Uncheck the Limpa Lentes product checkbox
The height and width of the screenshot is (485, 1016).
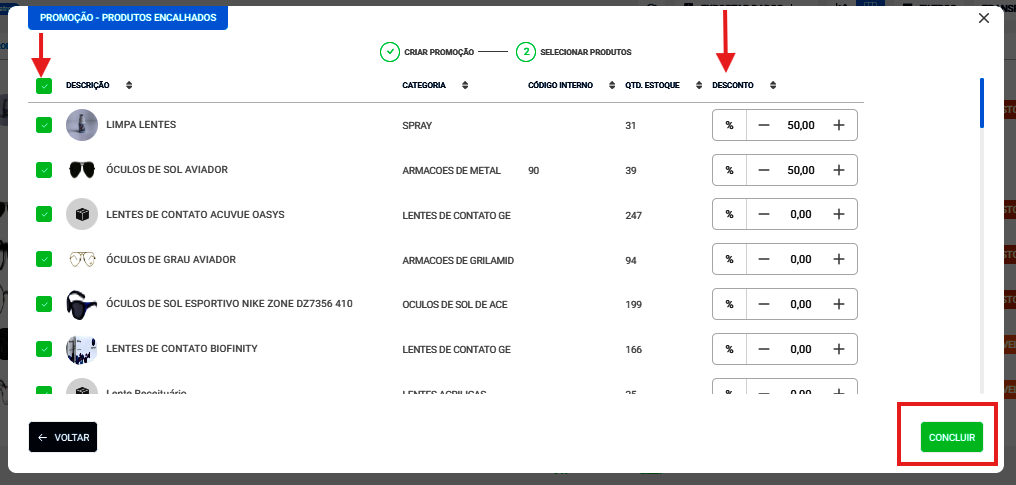43,125
